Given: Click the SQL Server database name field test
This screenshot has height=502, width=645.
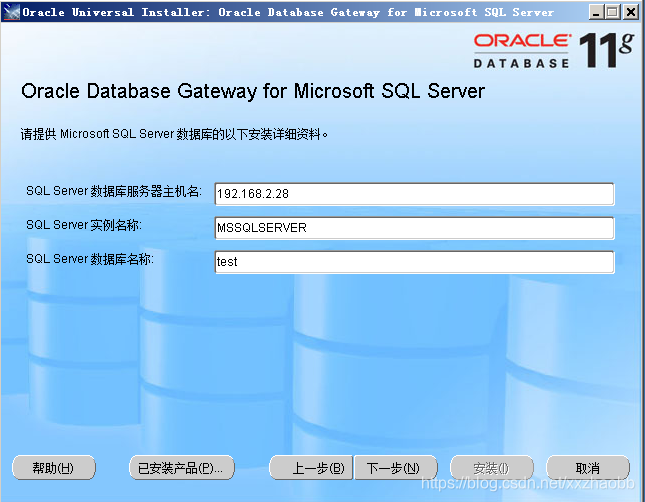Looking at the screenshot, I should click(414, 262).
